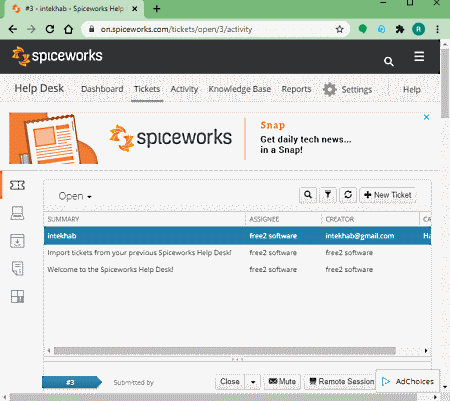Open a new browser tab
The width and height of the screenshot is (450, 401).
[157, 9]
